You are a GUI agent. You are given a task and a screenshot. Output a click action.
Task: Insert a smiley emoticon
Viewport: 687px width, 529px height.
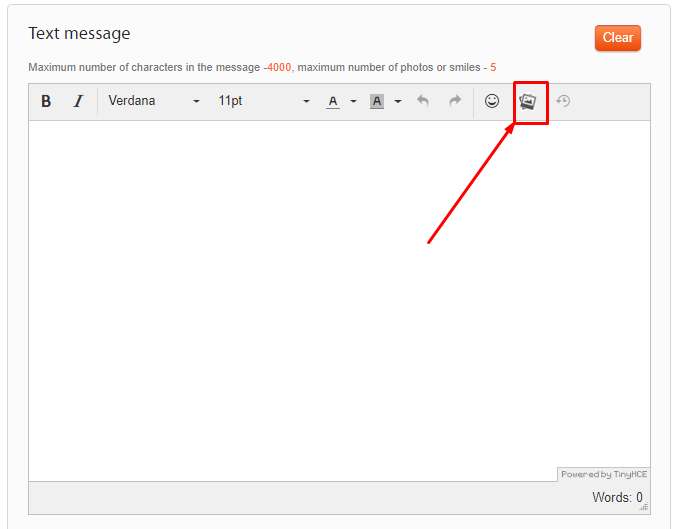(x=492, y=101)
